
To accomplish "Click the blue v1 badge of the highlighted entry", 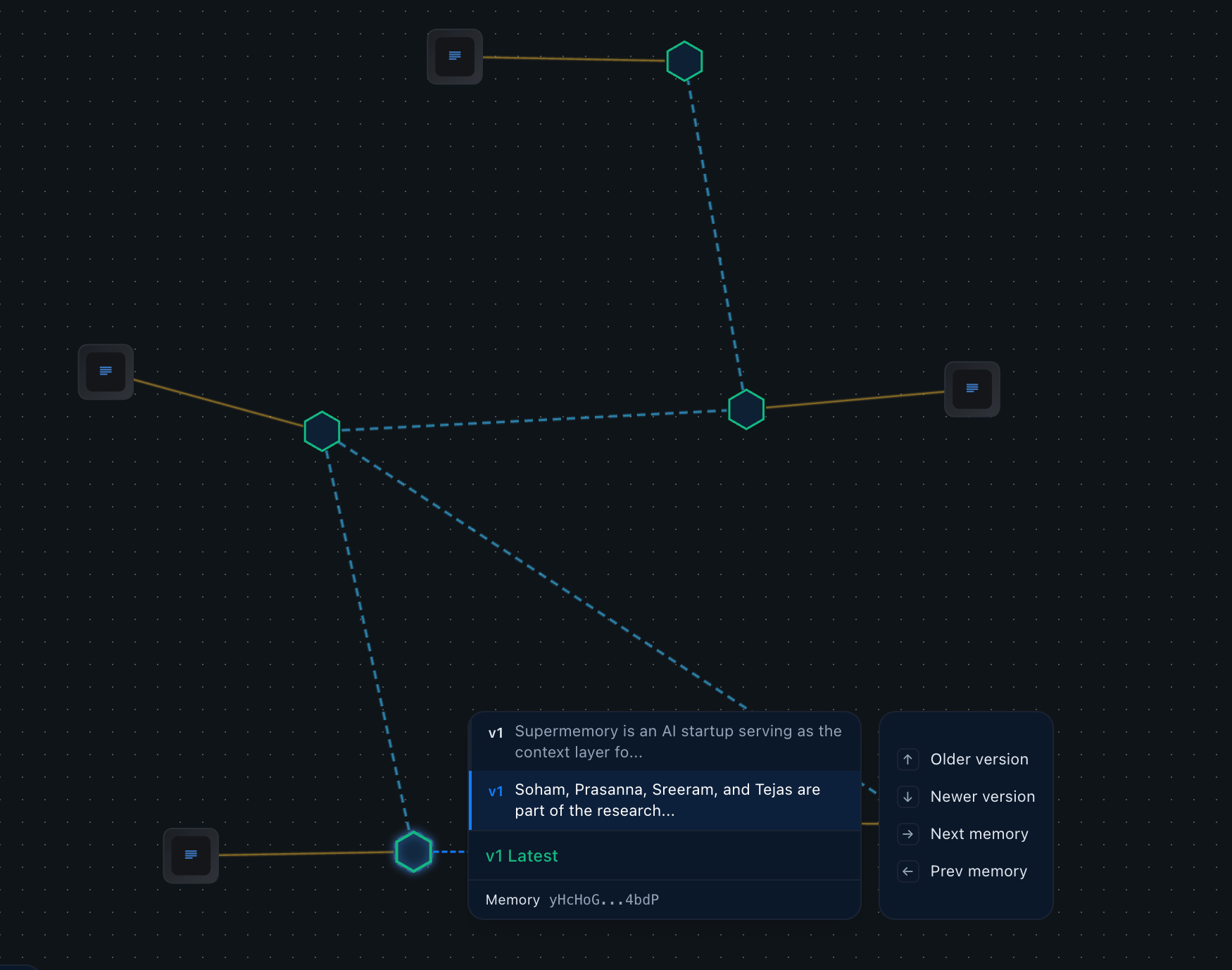I will tap(496, 792).
